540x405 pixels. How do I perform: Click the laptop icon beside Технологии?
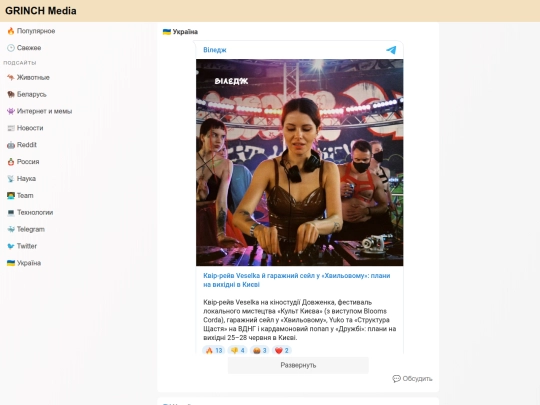[11, 212]
